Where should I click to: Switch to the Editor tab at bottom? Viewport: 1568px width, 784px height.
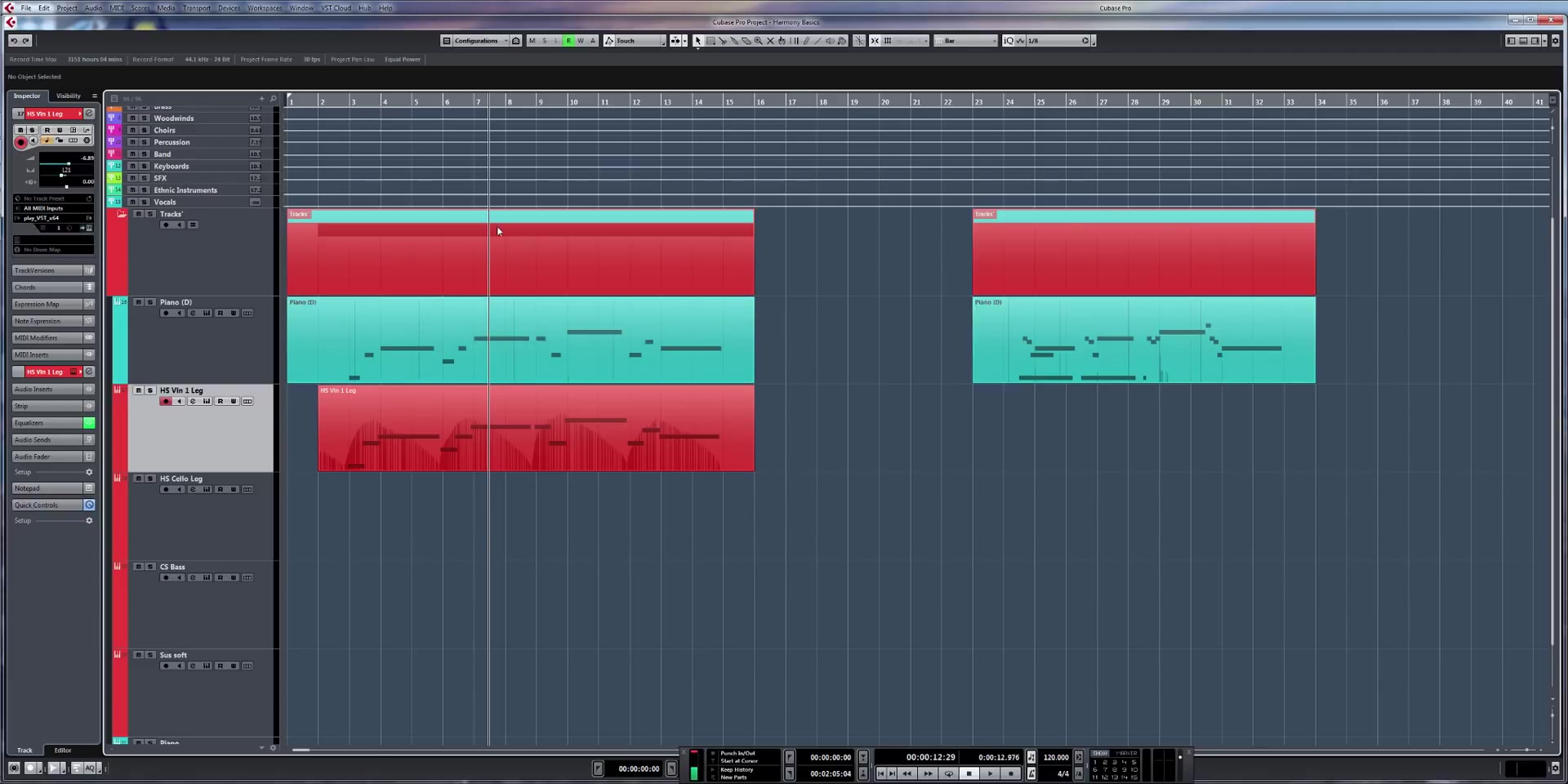(x=63, y=750)
